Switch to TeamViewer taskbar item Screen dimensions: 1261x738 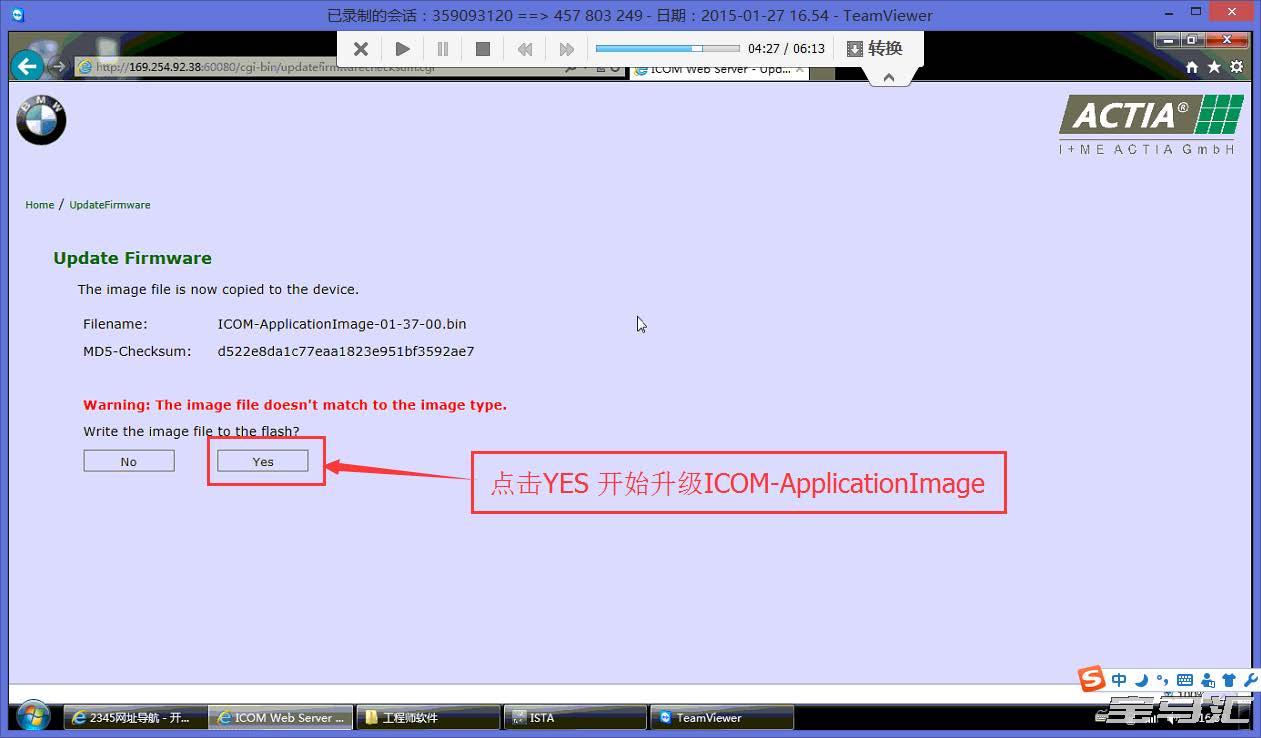[723, 717]
